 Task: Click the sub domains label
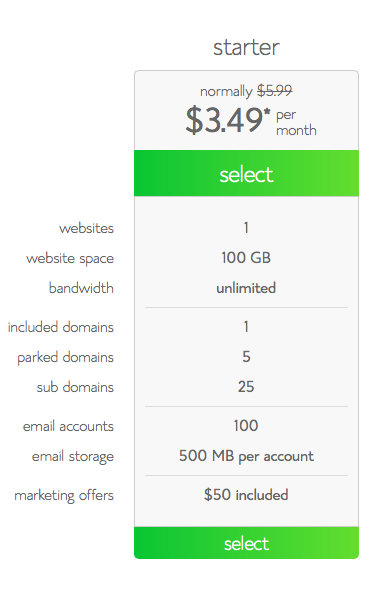tap(75, 387)
